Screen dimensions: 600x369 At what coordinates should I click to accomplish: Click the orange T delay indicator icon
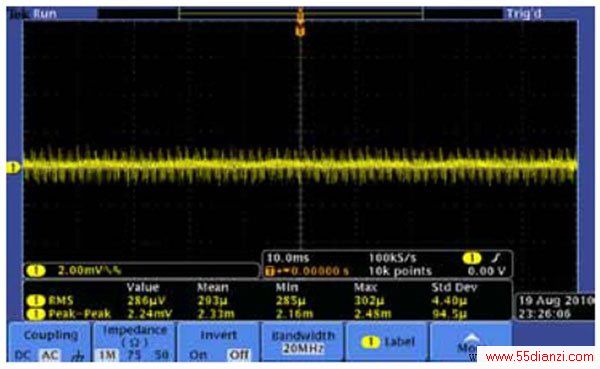coord(270,271)
